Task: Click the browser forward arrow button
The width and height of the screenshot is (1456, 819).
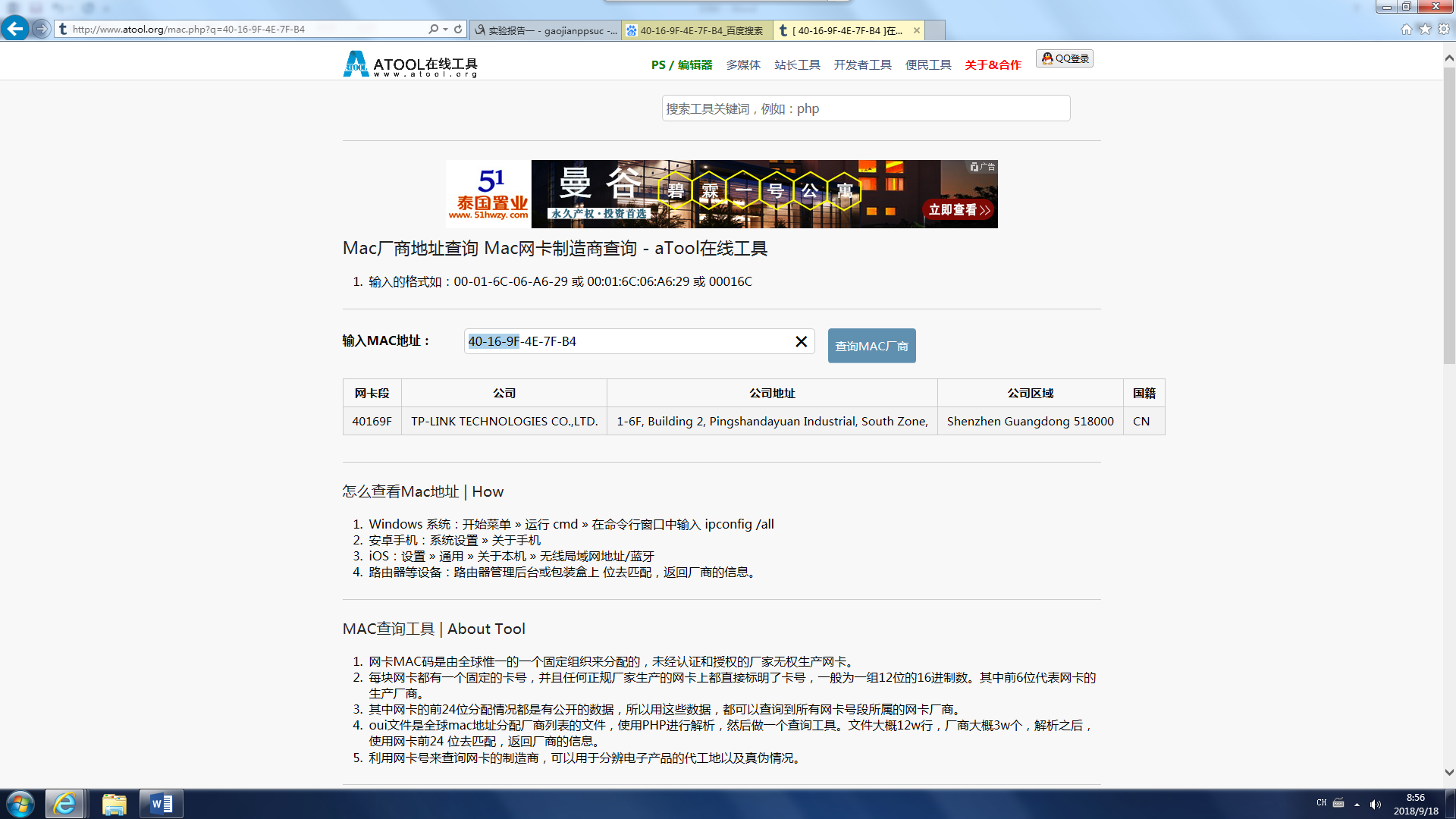Action: tap(41, 29)
